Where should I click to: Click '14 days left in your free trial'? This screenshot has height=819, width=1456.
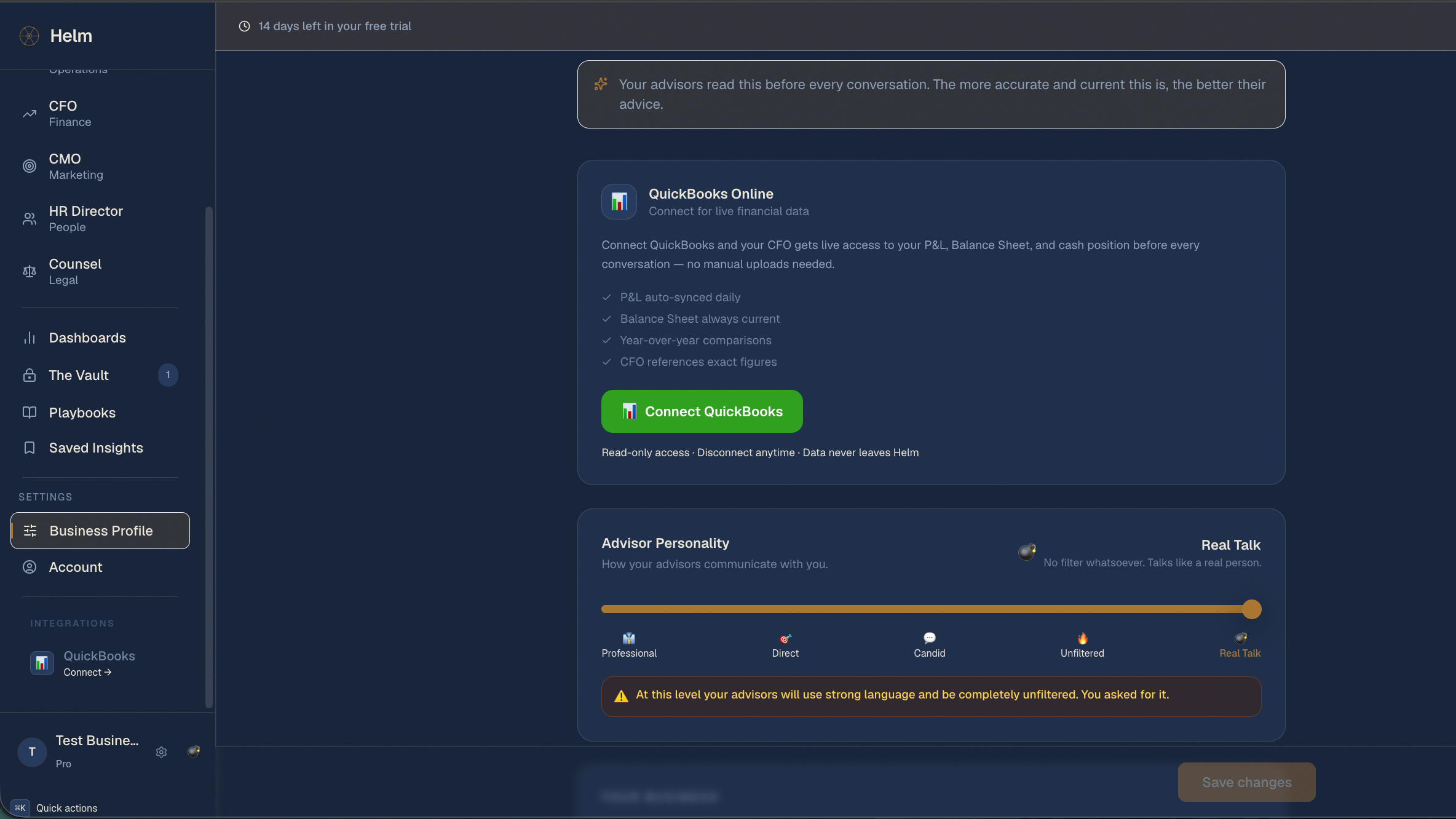(x=334, y=26)
